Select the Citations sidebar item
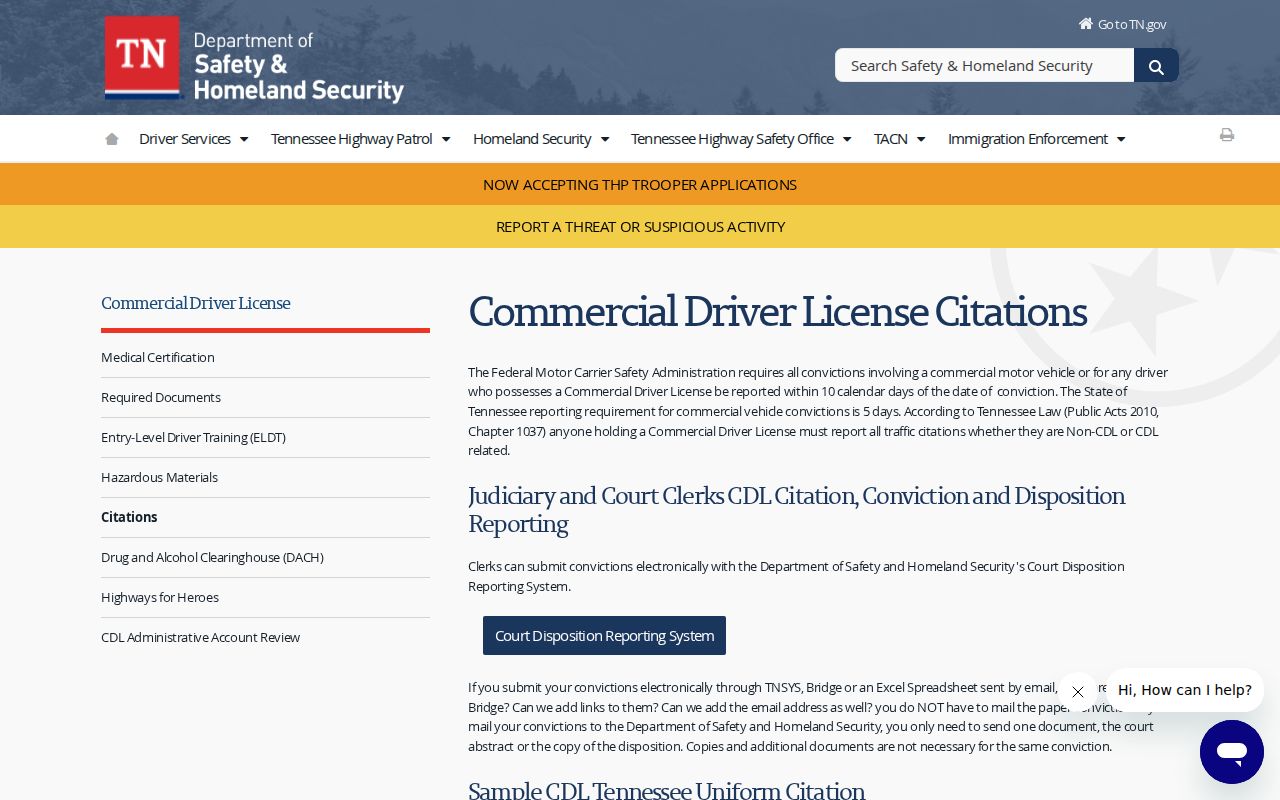1280x800 pixels. tap(129, 518)
